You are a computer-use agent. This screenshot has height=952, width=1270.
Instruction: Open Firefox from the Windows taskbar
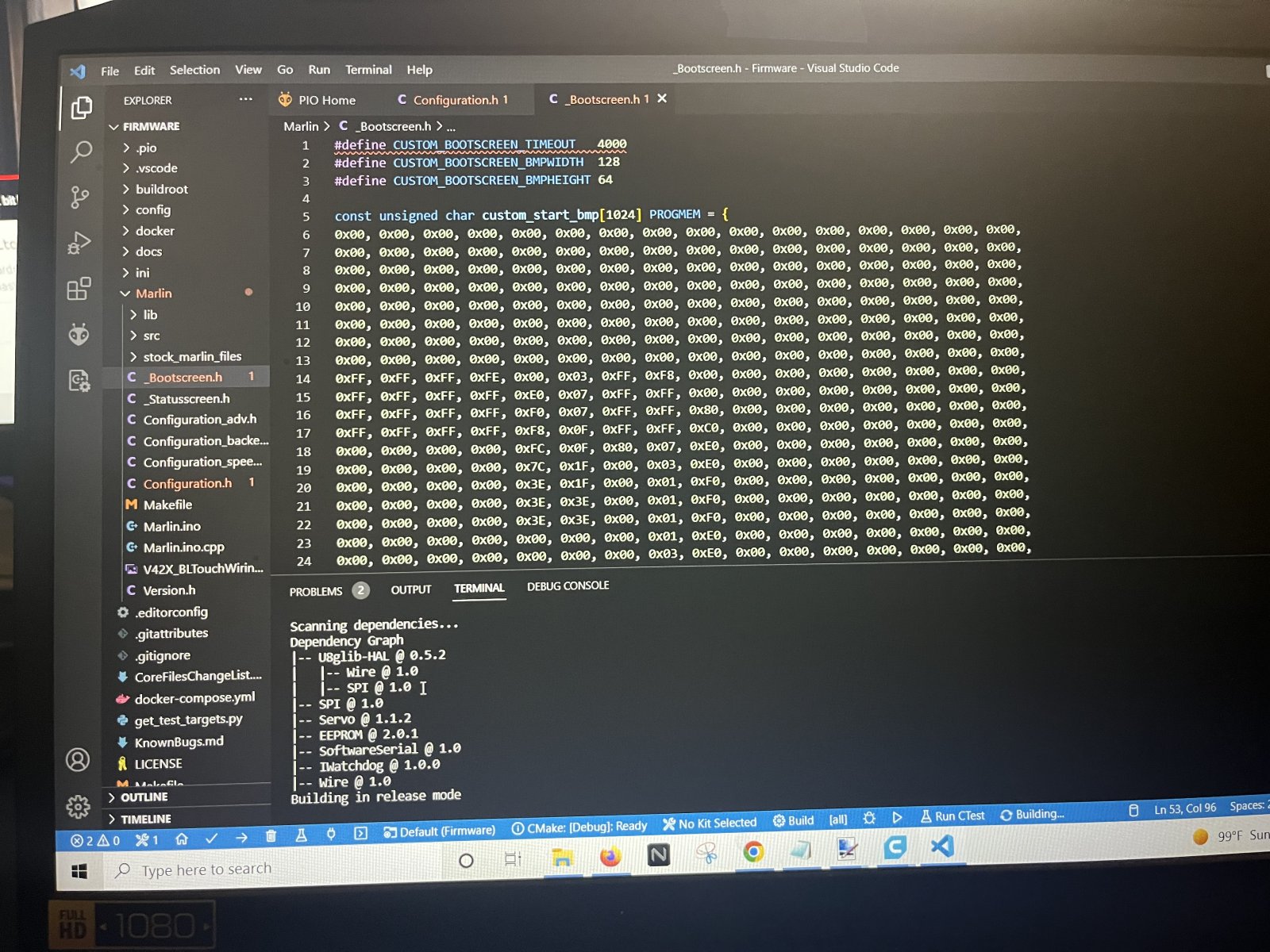click(610, 857)
